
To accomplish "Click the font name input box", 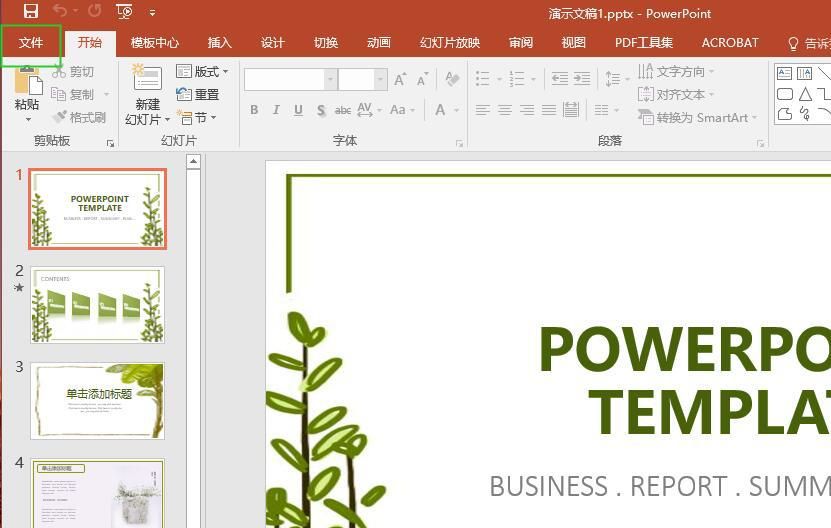I will coord(284,80).
